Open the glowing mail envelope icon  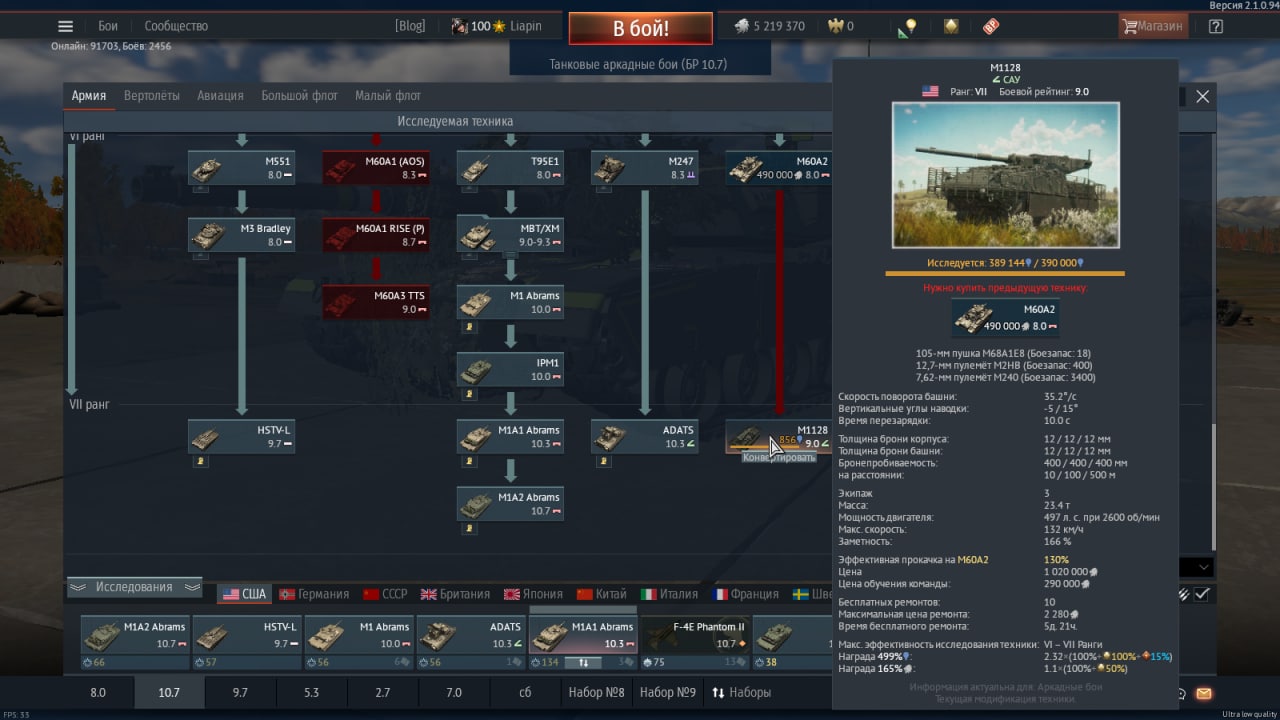coord(1204,693)
